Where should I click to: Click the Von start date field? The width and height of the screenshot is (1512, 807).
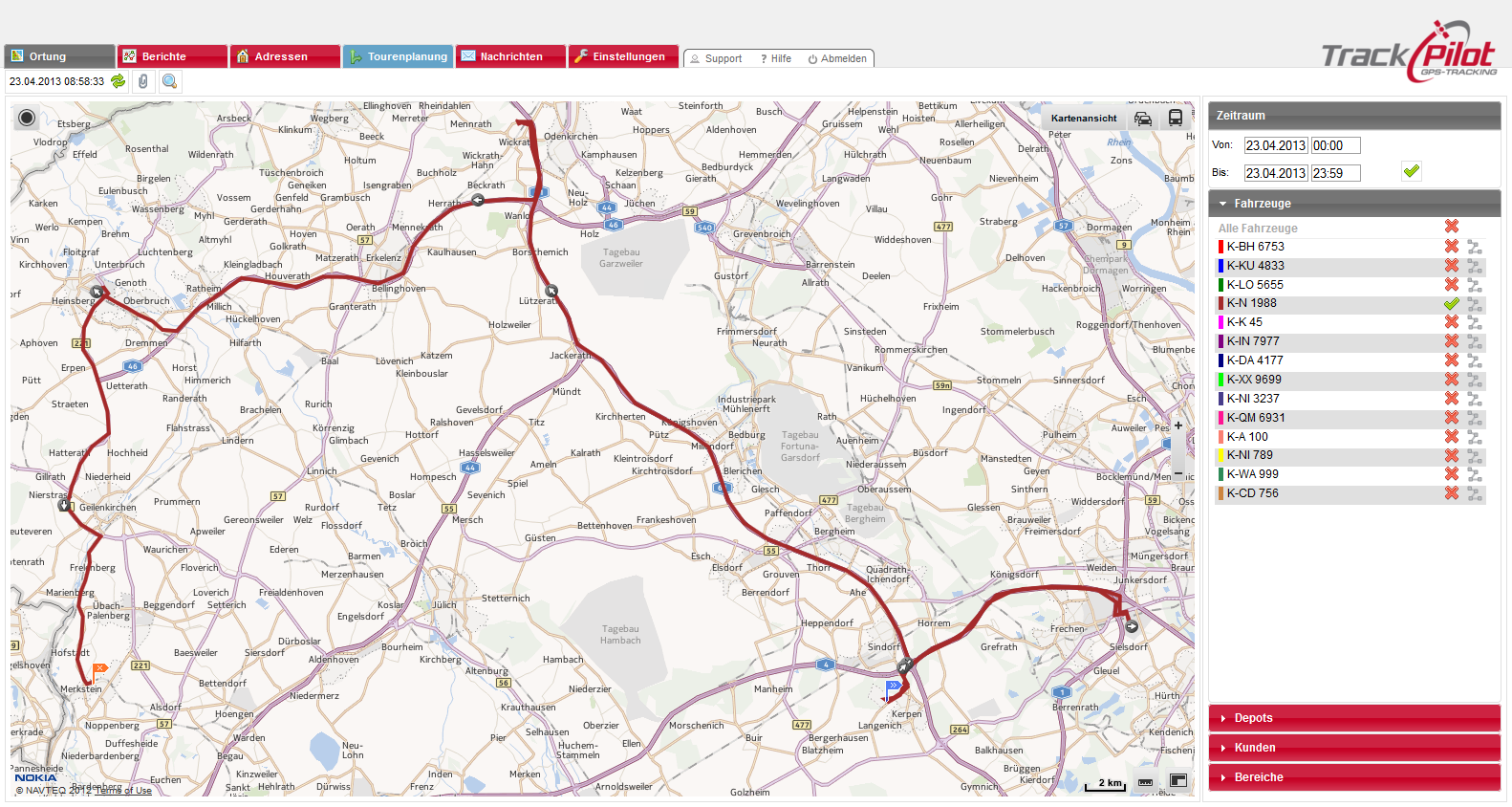coord(1276,145)
